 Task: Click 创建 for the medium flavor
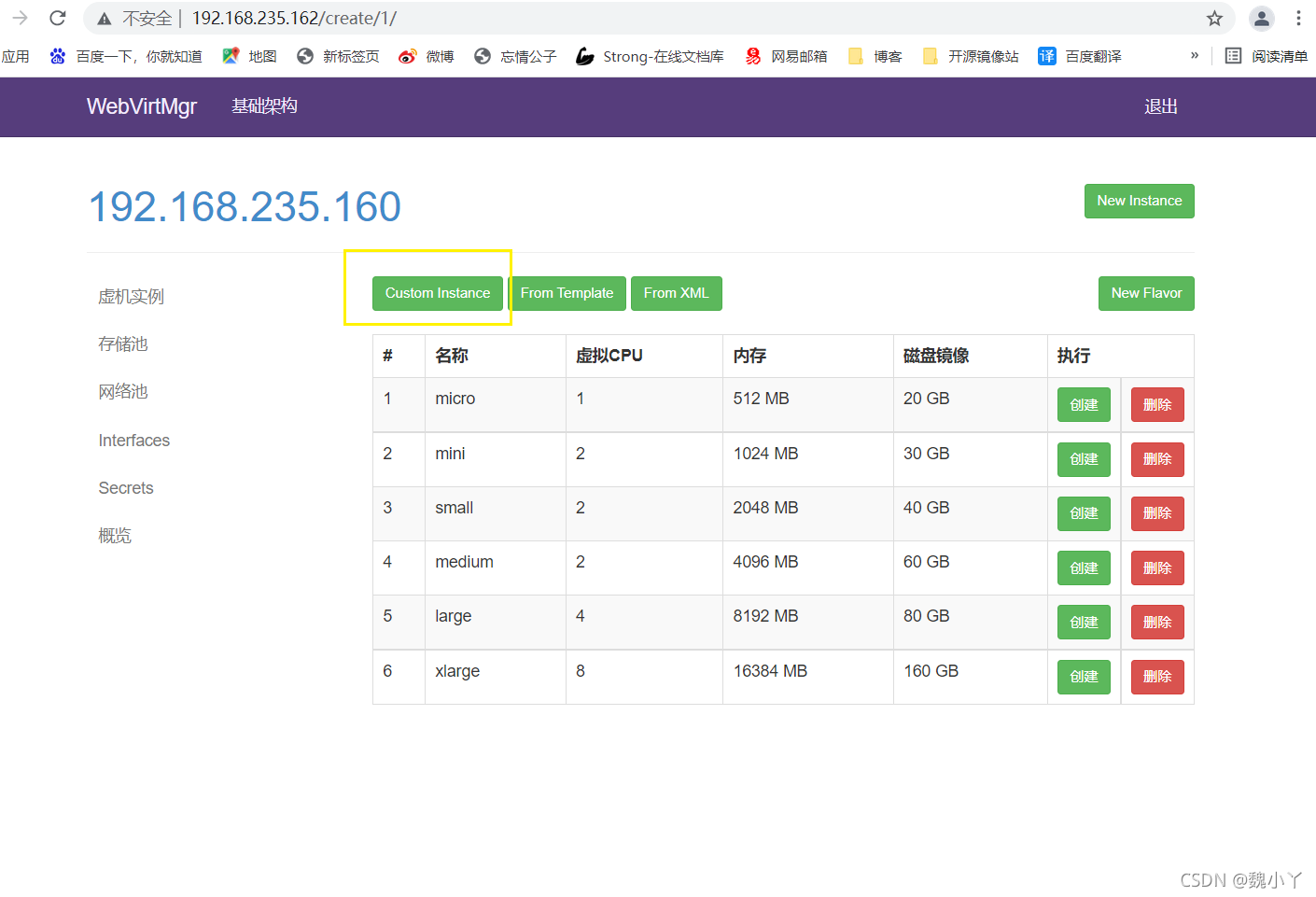point(1084,568)
